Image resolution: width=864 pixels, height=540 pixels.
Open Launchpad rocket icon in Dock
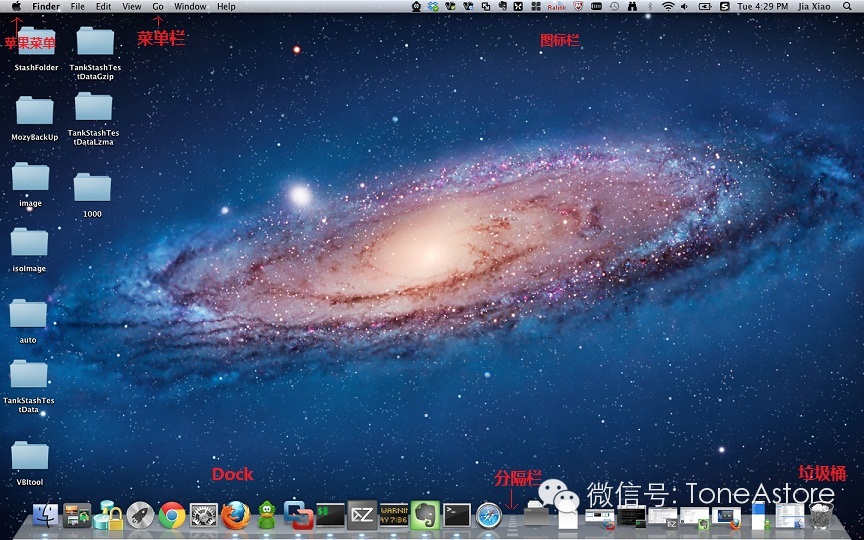point(140,515)
